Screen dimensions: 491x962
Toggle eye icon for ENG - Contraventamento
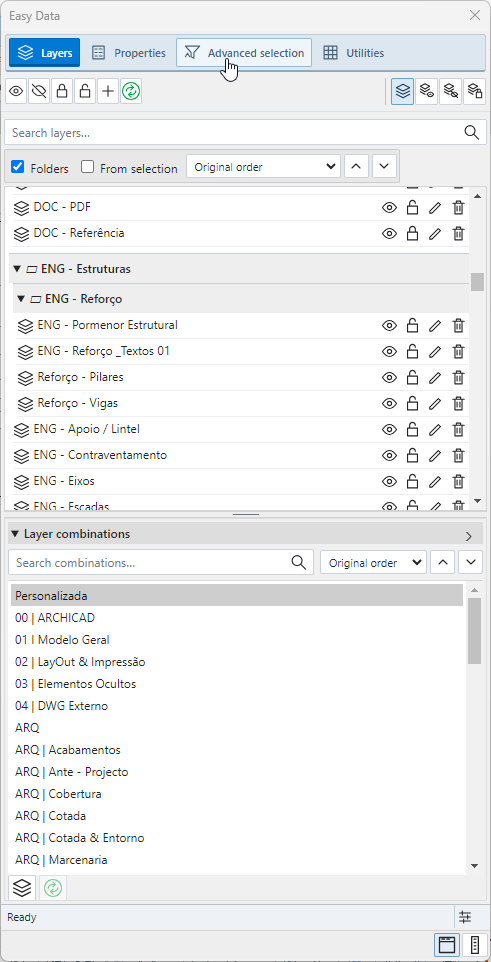tap(389, 455)
